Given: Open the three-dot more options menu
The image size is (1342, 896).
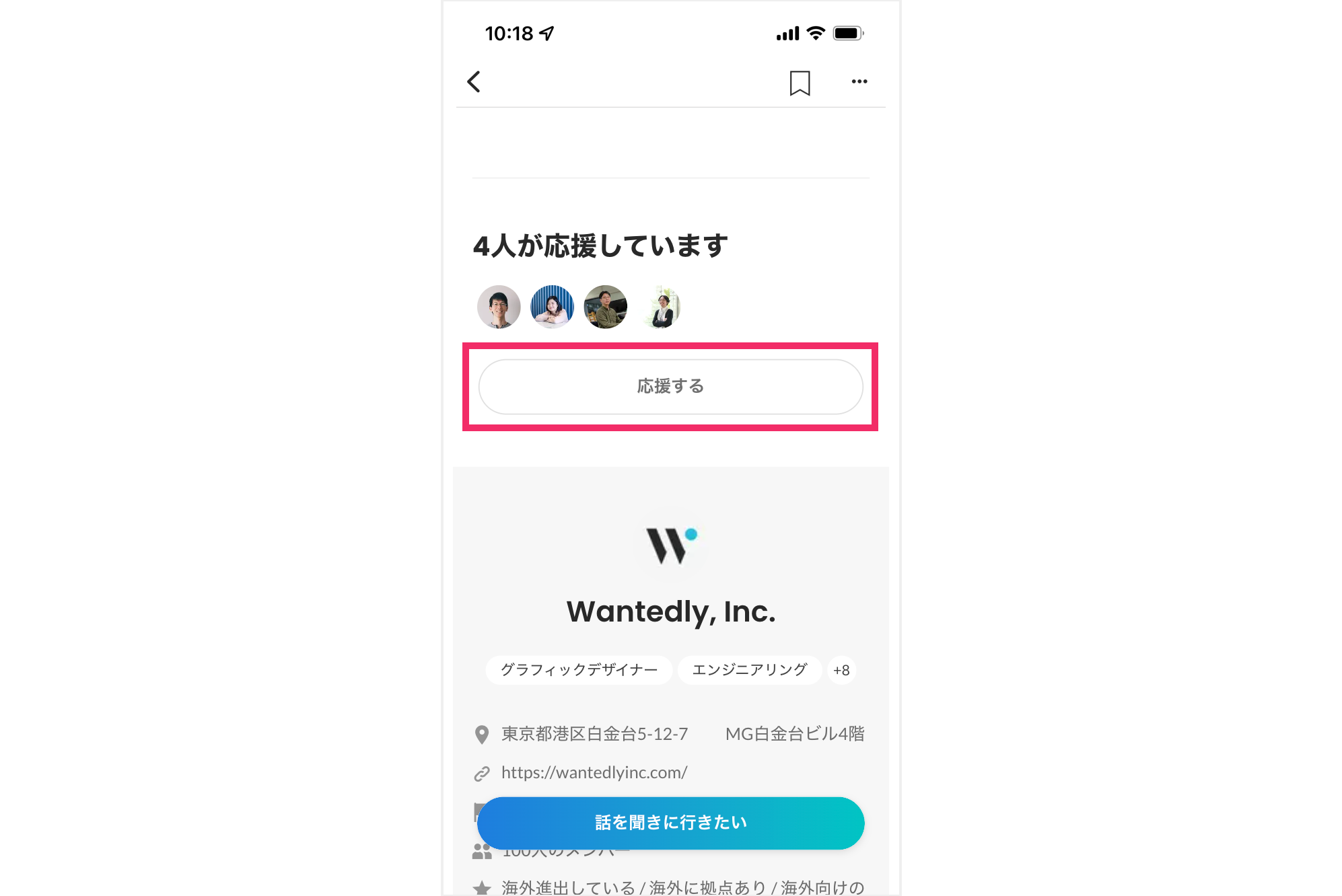Looking at the screenshot, I should (859, 81).
